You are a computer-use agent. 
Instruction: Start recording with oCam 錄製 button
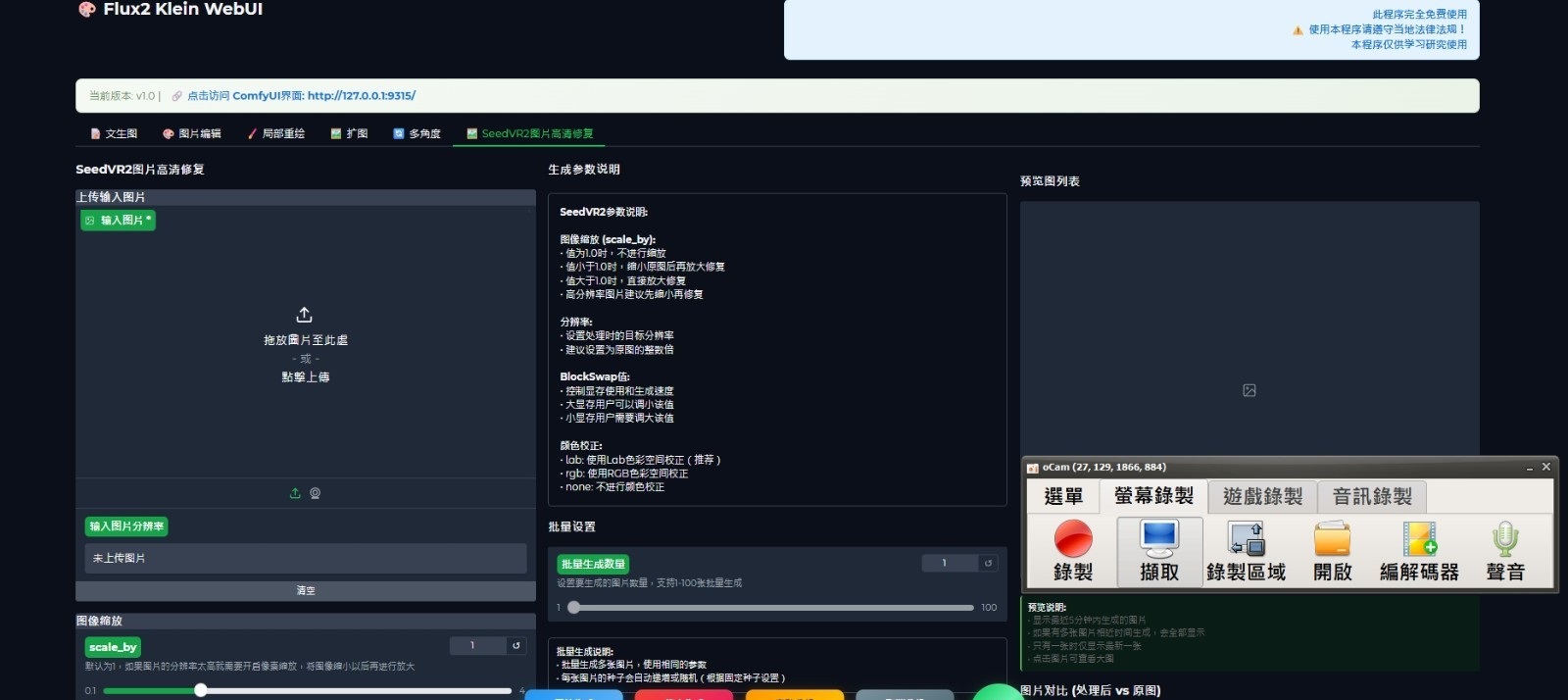click(x=1073, y=552)
